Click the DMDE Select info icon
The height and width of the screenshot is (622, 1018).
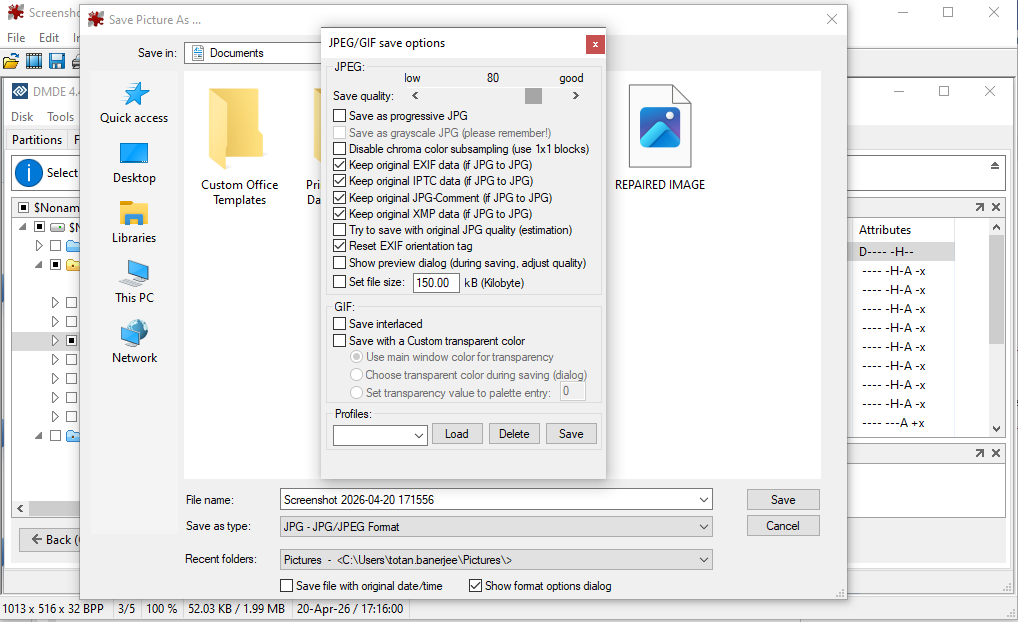click(29, 173)
